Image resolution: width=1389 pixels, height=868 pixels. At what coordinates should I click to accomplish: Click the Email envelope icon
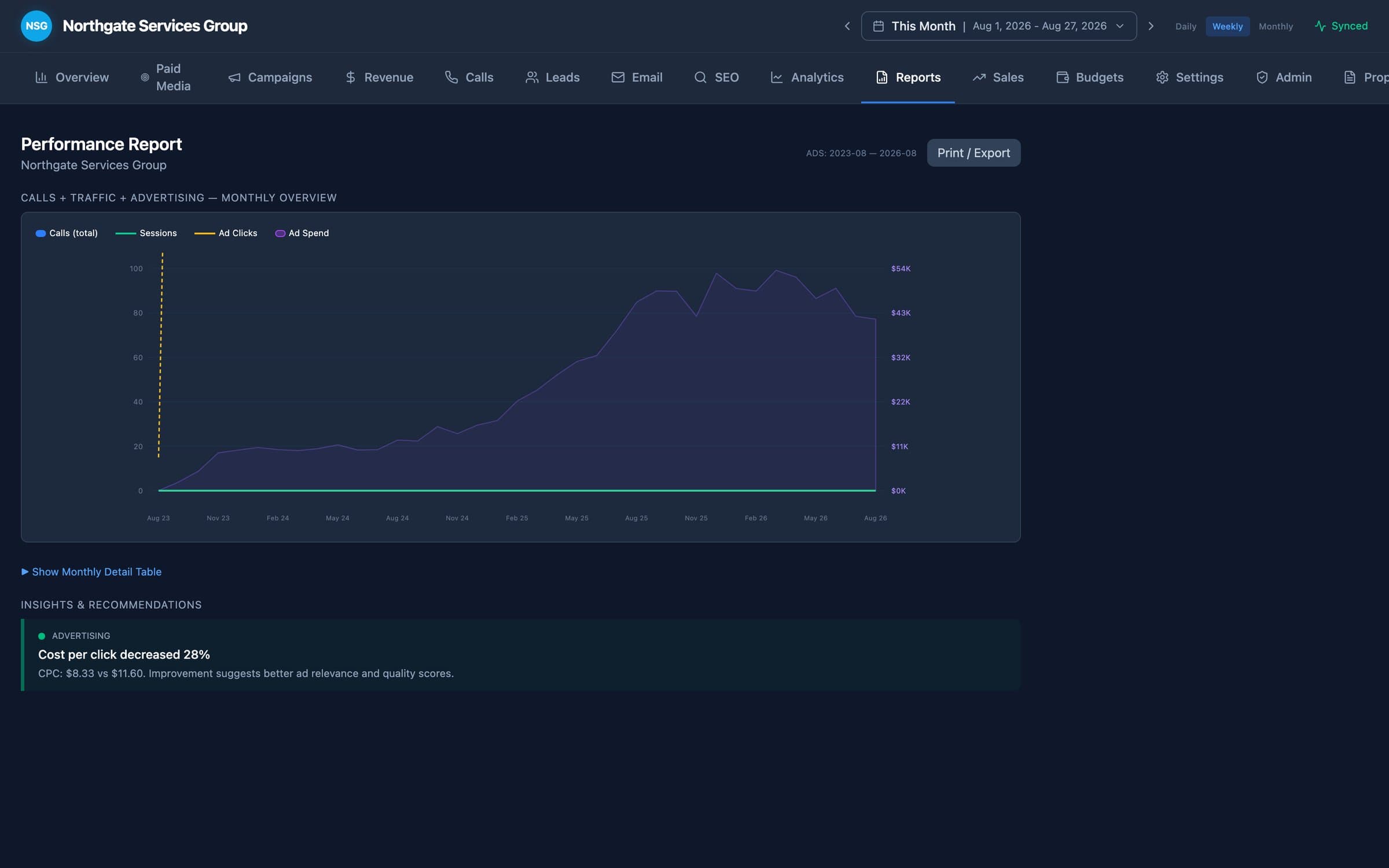618,77
